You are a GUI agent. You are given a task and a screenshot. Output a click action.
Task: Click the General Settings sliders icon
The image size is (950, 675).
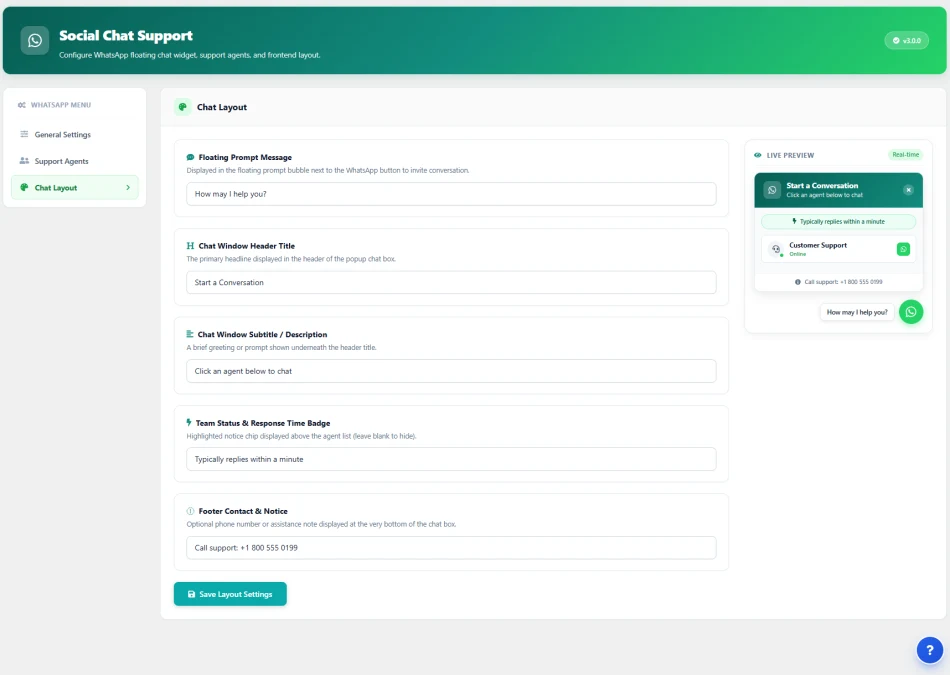click(24, 134)
